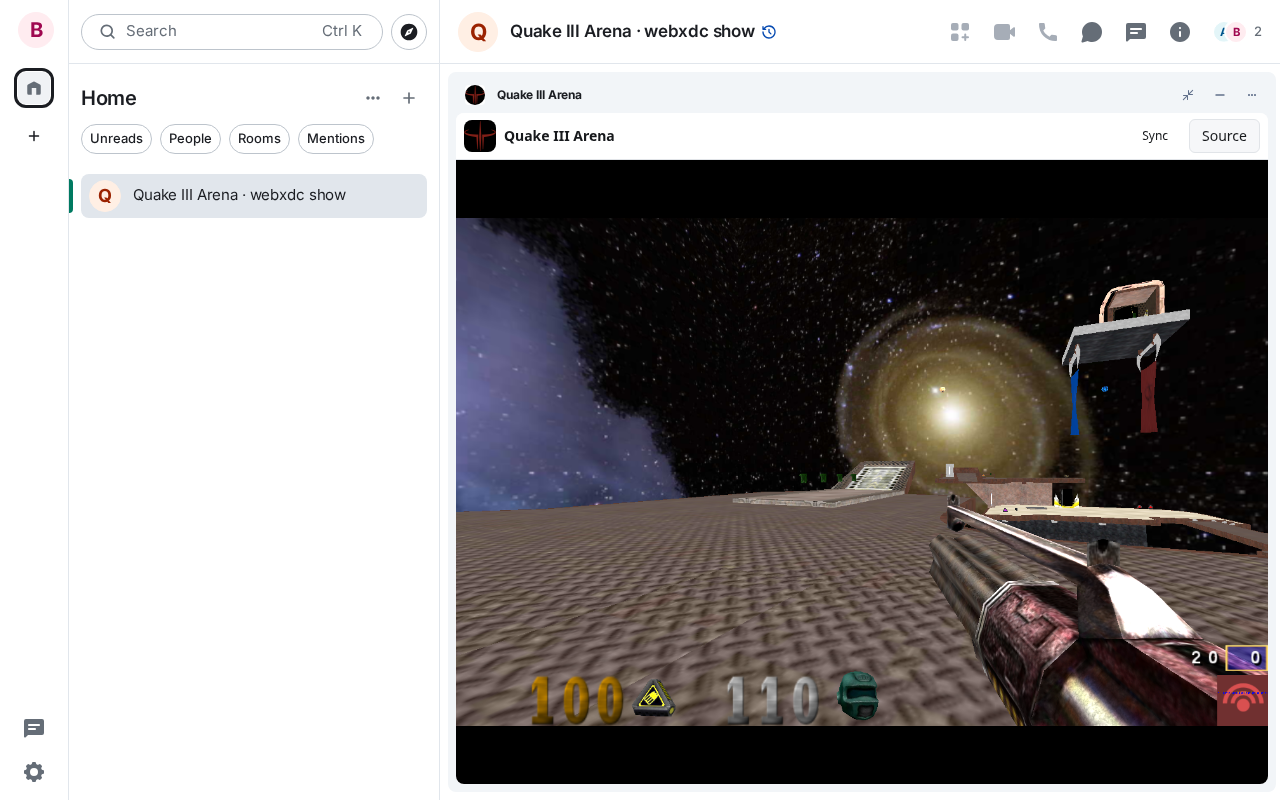Open the Explore rooms compass icon

click(x=409, y=32)
